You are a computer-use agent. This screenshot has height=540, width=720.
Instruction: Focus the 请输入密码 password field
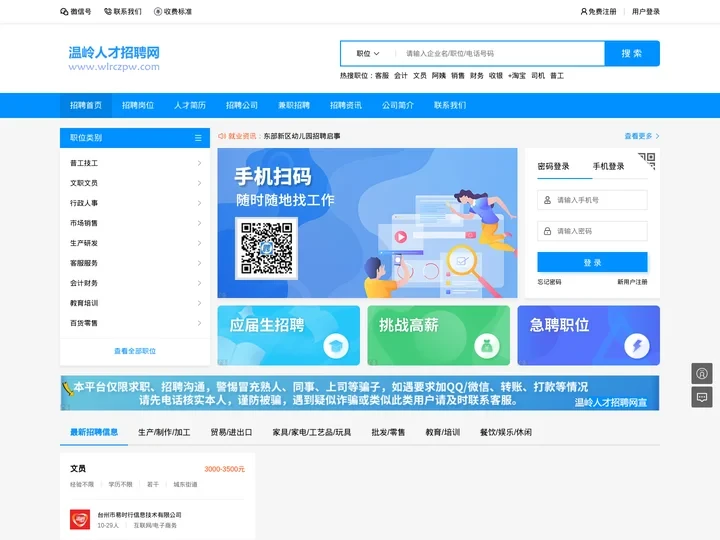[592, 231]
